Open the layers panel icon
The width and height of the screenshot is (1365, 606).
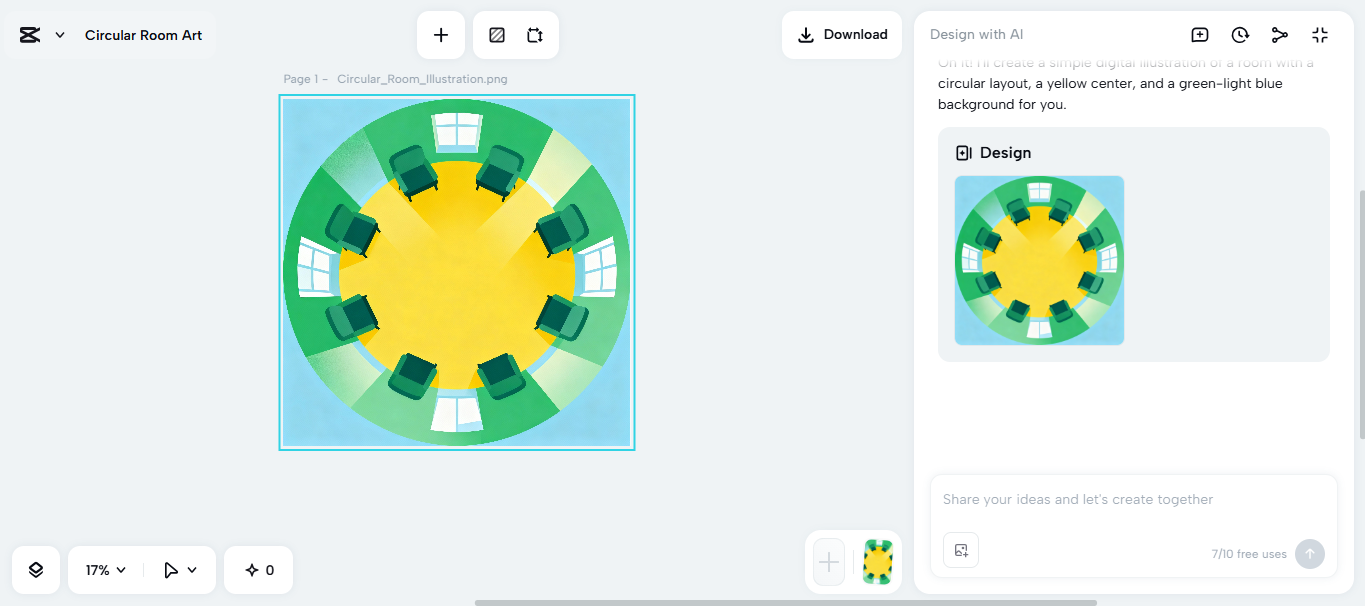click(36, 570)
